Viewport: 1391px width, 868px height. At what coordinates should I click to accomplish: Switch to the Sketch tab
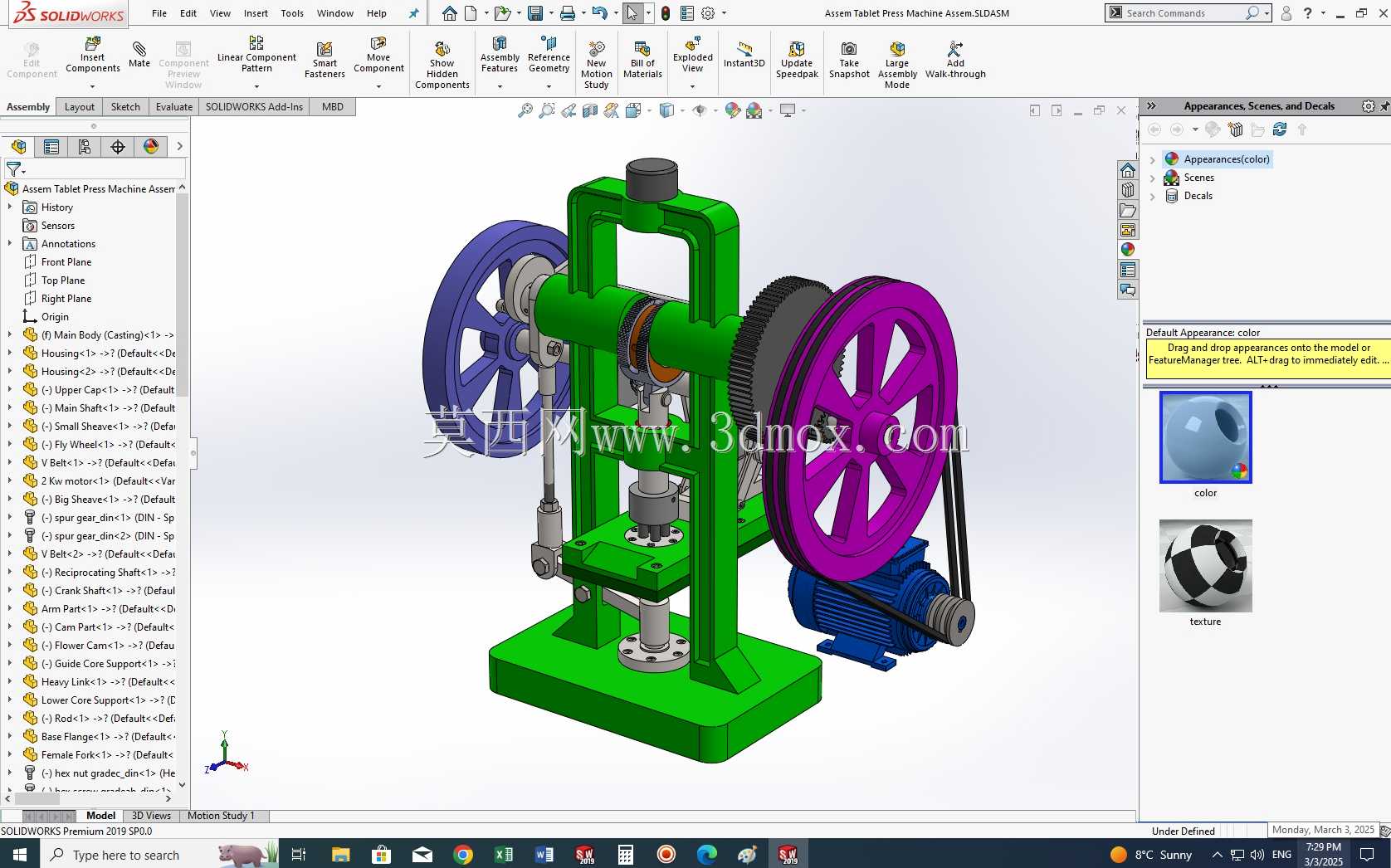click(x=125, y=107)
